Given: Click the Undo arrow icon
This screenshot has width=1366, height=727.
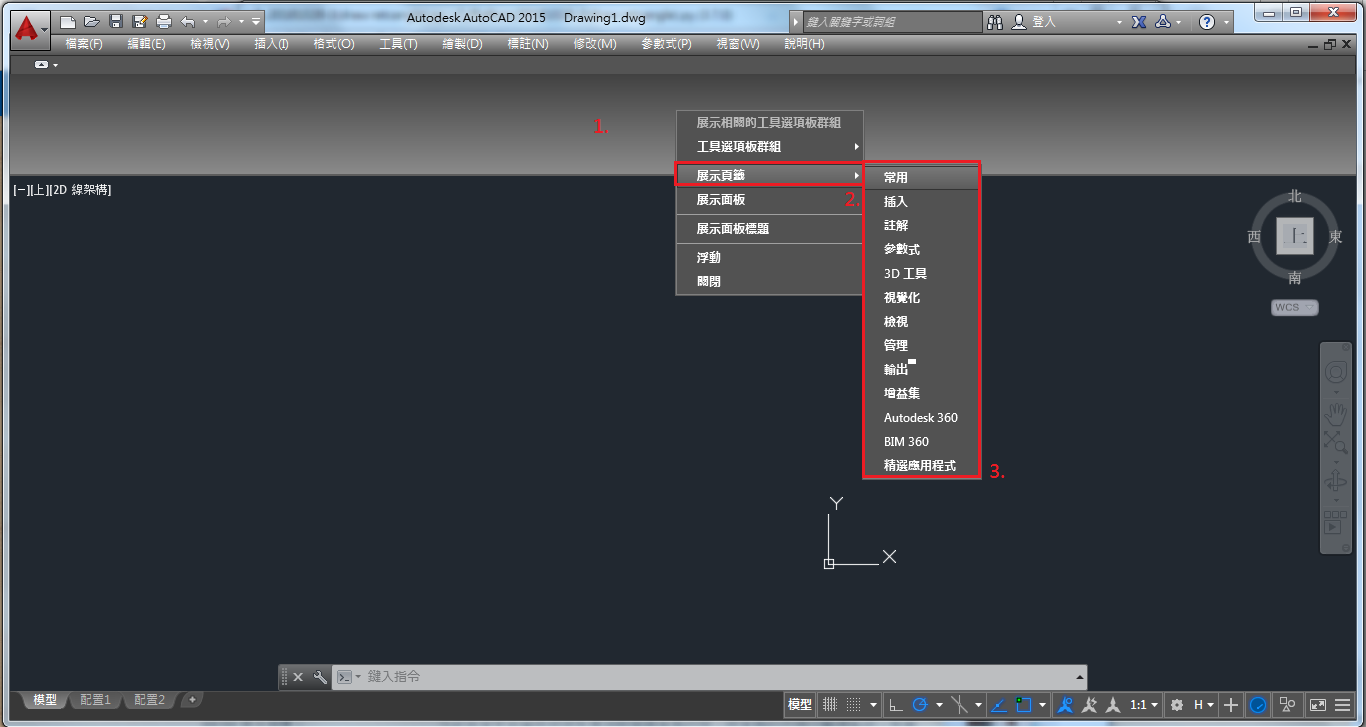Looking at the screenshot, I should tap(188, 20).
